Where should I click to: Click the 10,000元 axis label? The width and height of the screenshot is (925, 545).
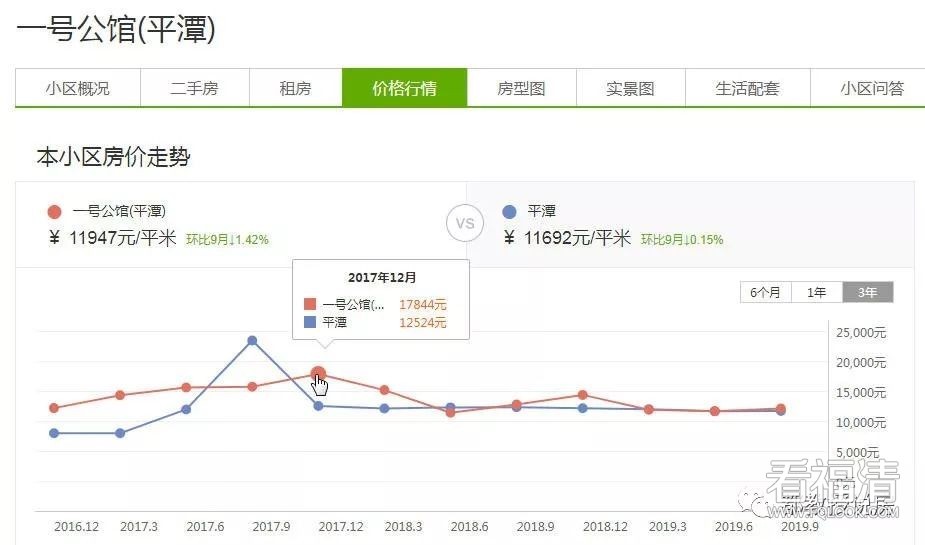(x=861, y=423)
